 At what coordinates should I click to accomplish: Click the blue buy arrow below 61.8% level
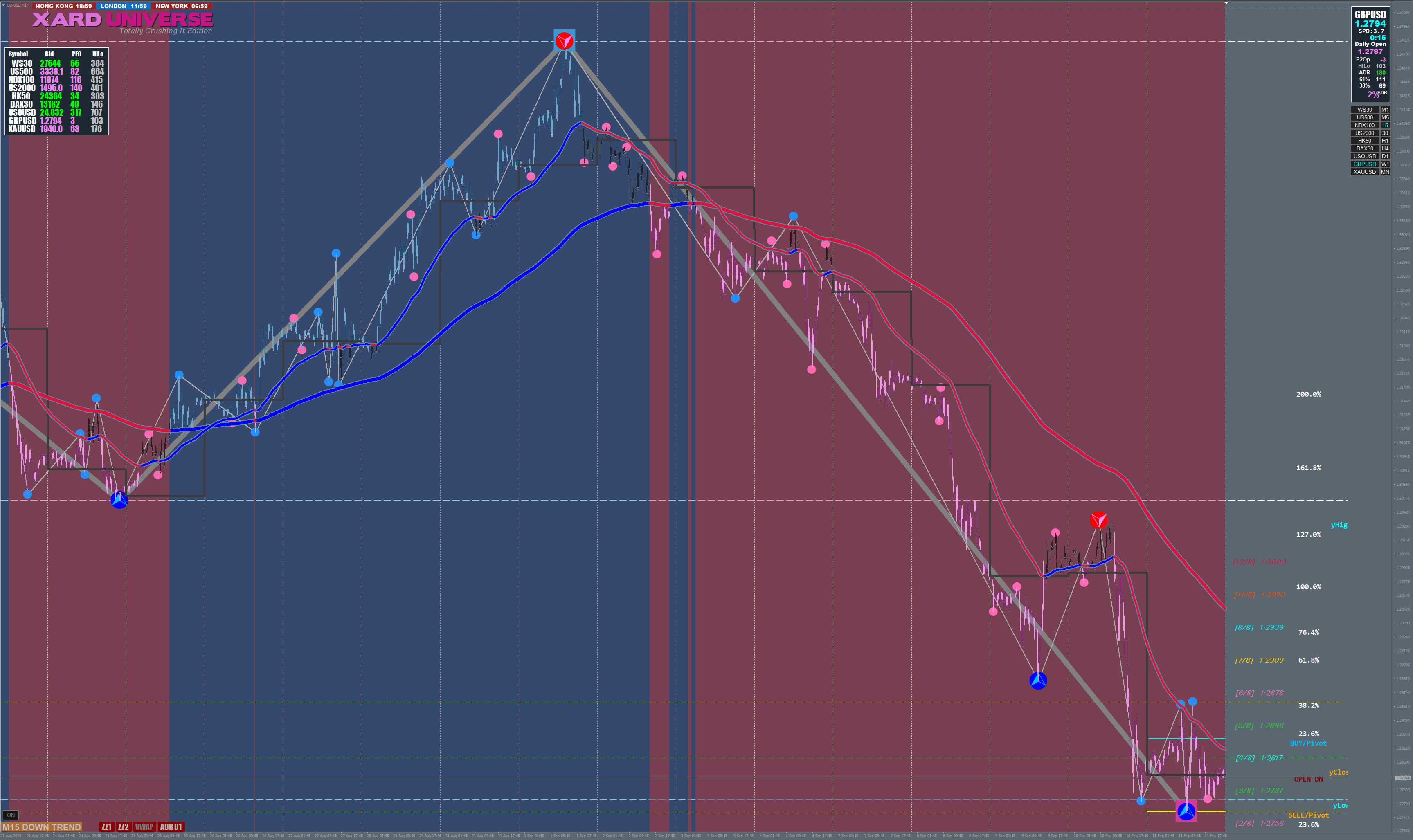[x=1038, y=681]
